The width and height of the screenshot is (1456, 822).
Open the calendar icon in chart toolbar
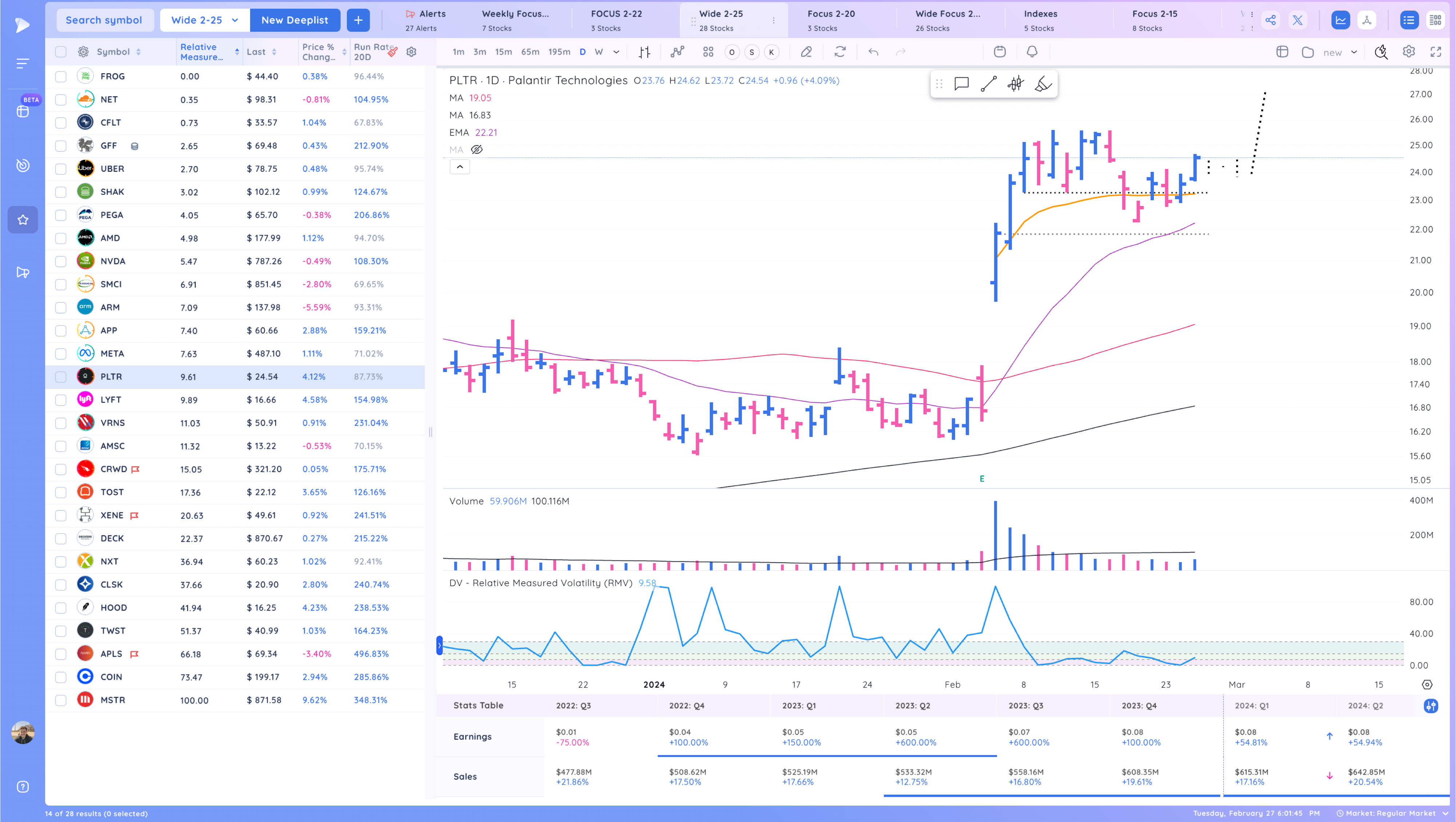(x=999, y=52)
